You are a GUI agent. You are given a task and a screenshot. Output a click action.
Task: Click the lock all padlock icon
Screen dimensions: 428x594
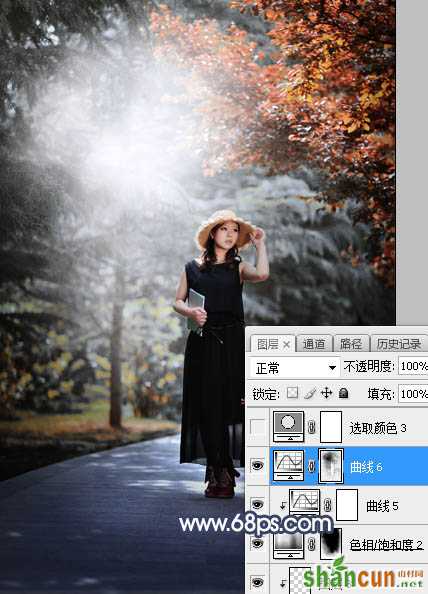pos(344,393)
